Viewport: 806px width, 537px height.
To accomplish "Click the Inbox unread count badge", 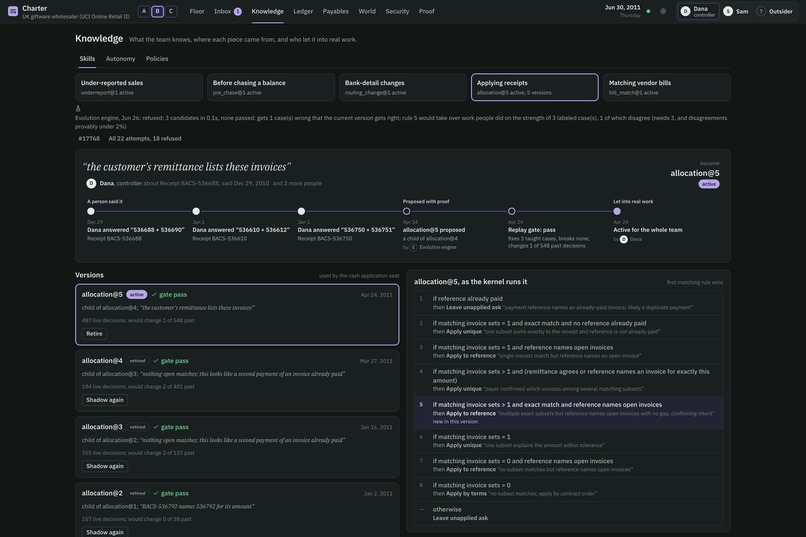I will [x=237, y=12].
